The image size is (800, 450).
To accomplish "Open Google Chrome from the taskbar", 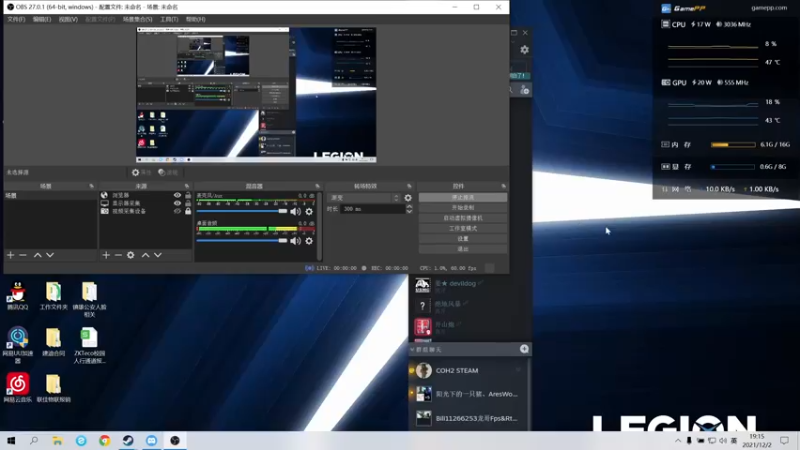I will tap(105, 440).
